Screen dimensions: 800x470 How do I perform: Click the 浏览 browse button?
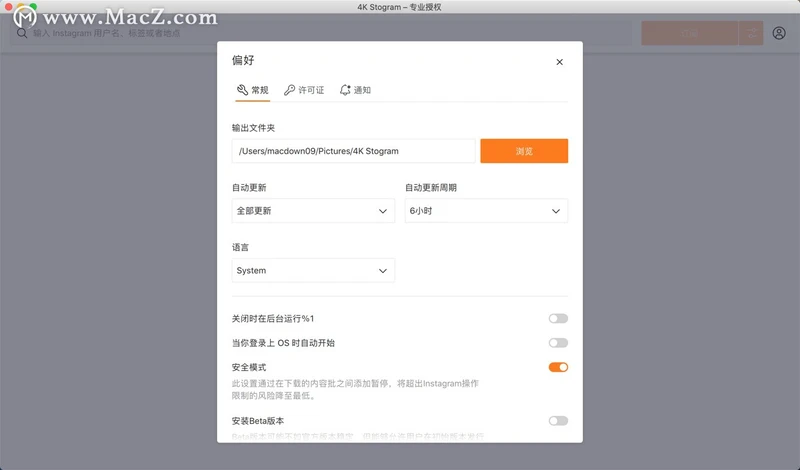coord(524,151)
